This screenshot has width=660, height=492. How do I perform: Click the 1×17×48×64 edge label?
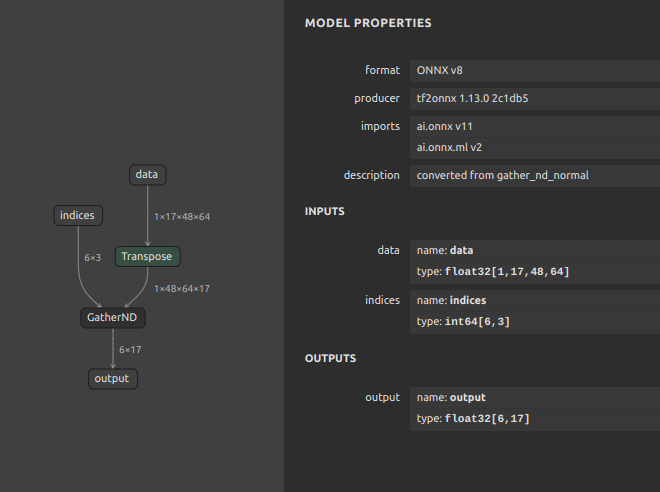(182, 217)
